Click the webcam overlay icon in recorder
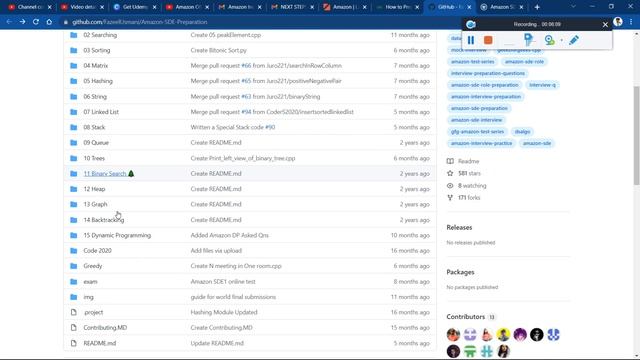640x360 pixels. [x=549, y=40]
